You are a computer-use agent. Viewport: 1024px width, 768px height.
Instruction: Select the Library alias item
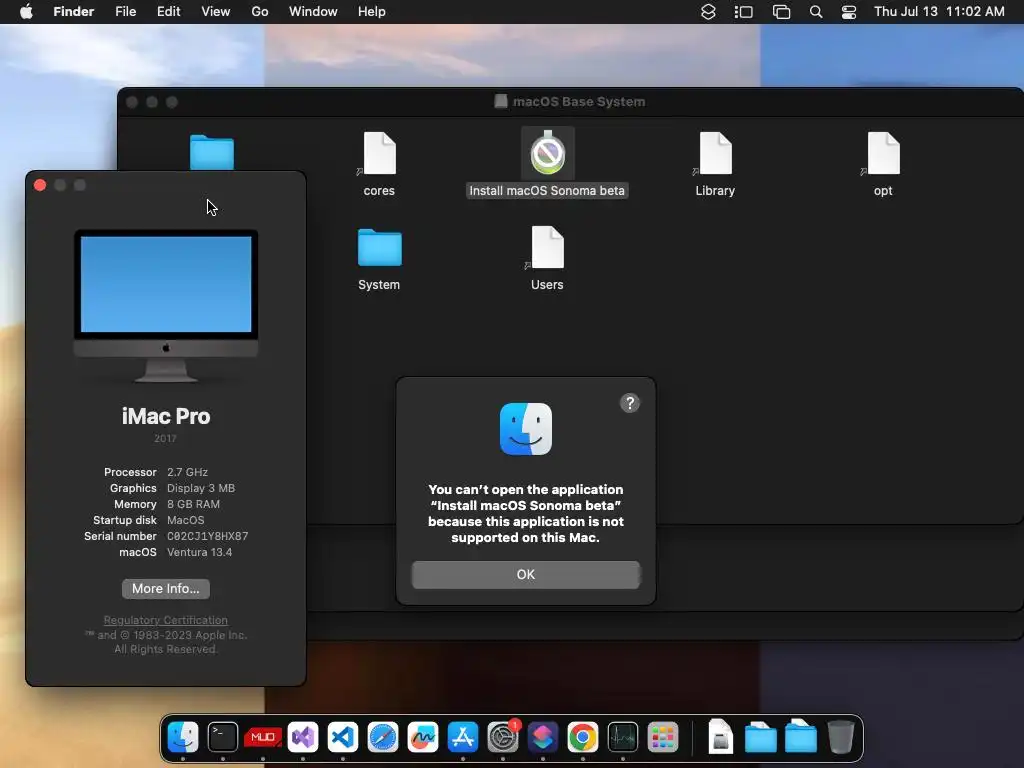[x=715, y=163]
